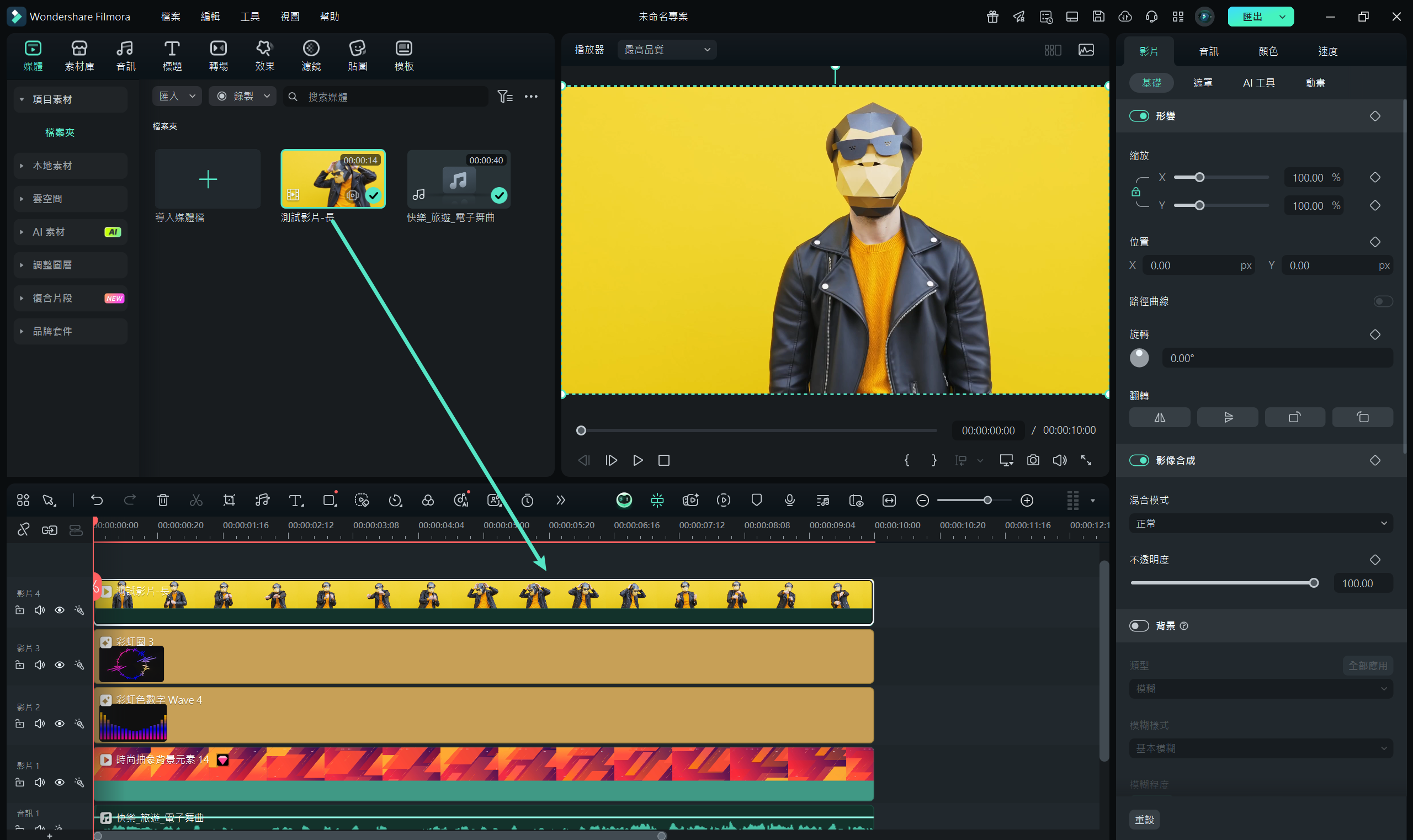Toggle the scale lock aspect ratio icon
Screen dimensions: 1413x840
(x=1135, y=192)
